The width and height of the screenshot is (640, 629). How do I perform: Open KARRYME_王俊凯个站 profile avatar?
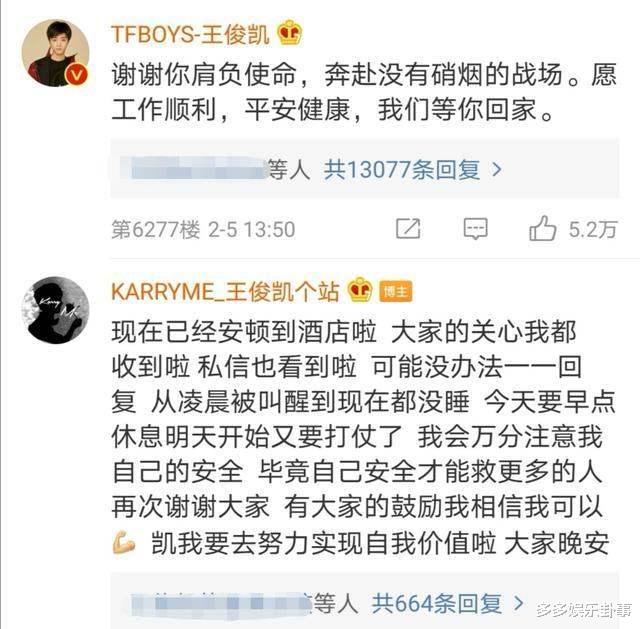coord(55,310)
